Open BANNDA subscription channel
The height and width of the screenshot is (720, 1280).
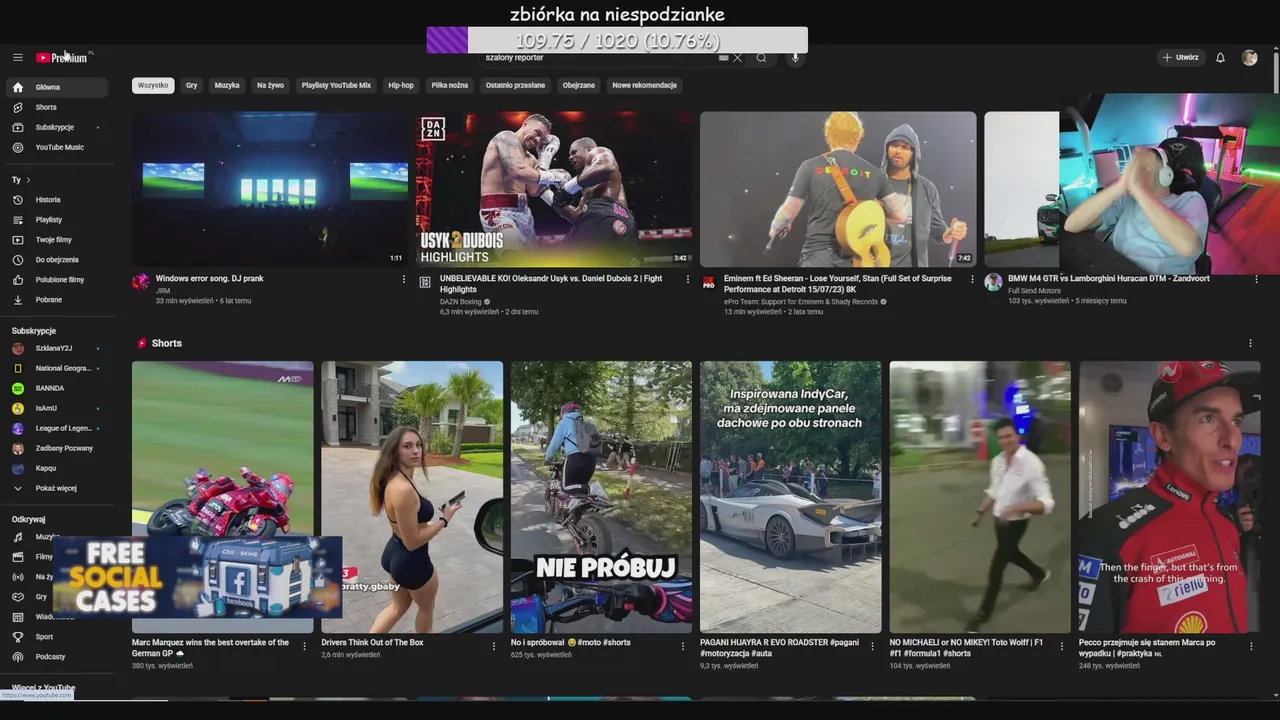pyautogui.click(x=57, y=388)
